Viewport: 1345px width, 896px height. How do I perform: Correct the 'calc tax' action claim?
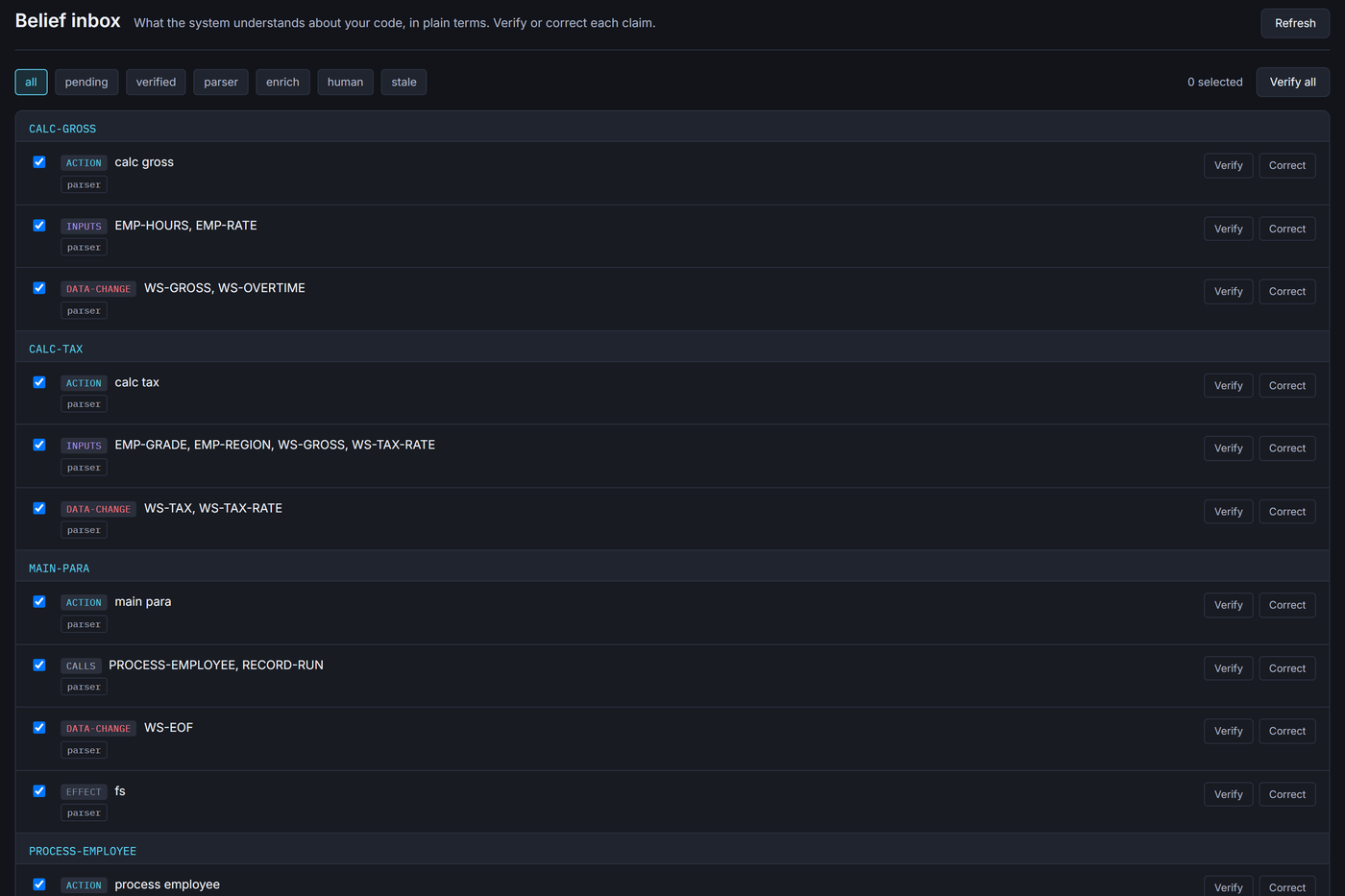(1286, 385)
